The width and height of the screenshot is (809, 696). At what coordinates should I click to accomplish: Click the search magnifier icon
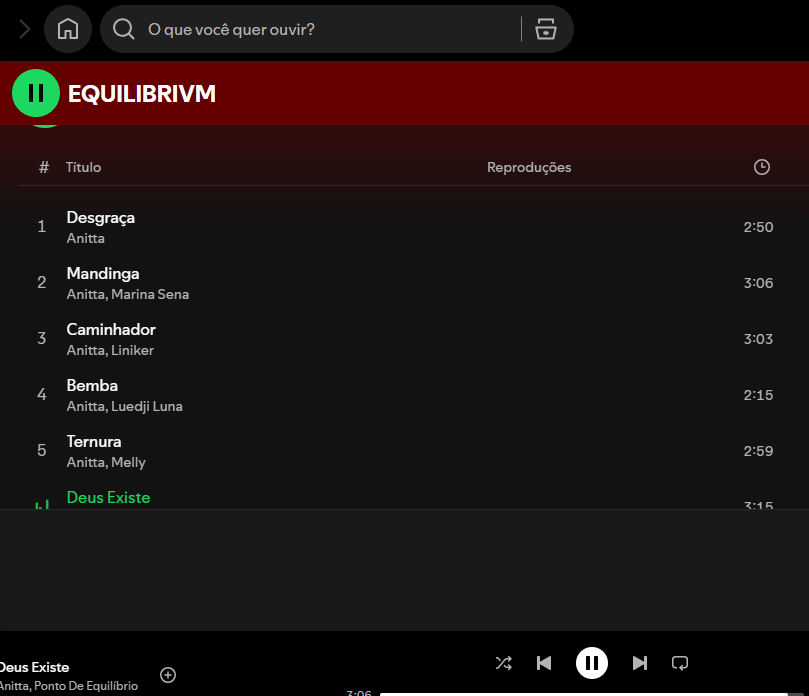point(124,29)
